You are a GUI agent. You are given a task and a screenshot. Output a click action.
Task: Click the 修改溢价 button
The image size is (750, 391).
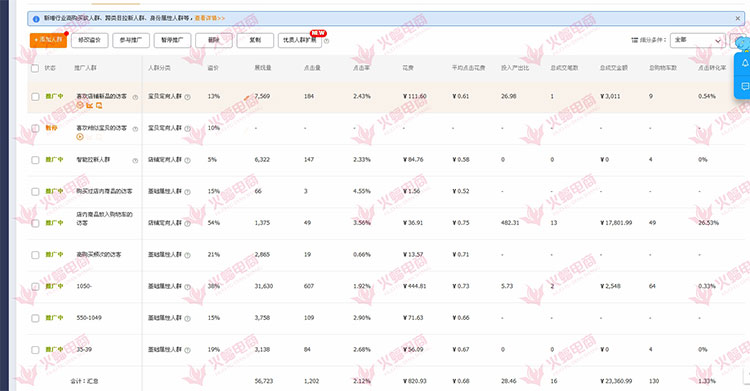click(x=89, y=40)
